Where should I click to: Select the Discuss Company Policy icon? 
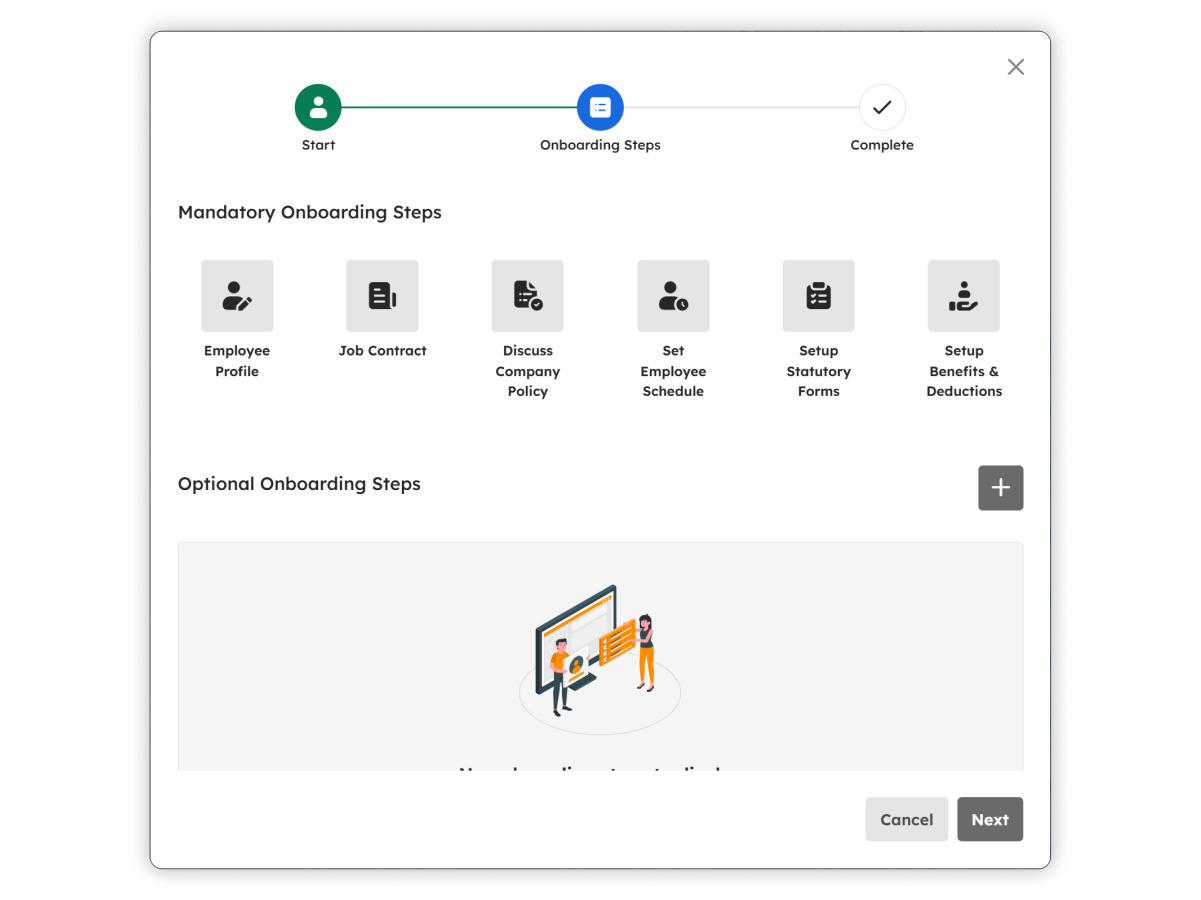[x=527, y=296]
